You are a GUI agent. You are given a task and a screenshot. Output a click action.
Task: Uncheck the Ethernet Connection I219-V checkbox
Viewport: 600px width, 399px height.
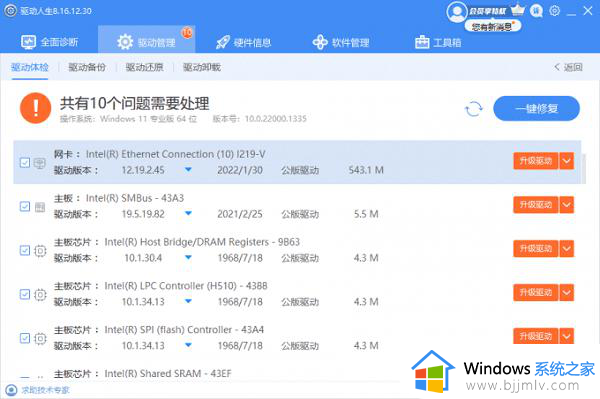tap(25, 163)
